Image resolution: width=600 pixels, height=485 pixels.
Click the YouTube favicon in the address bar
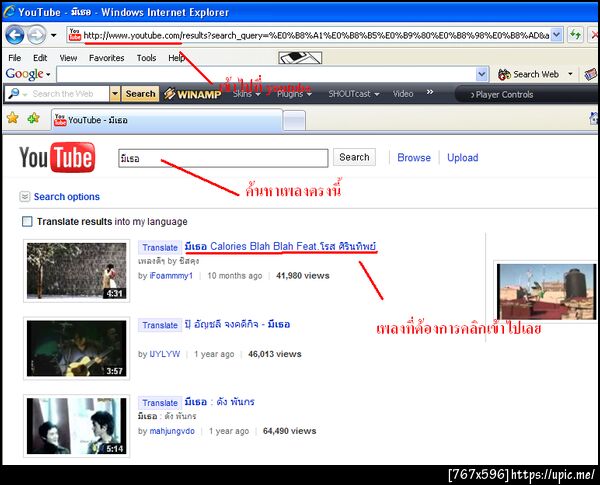75,35
